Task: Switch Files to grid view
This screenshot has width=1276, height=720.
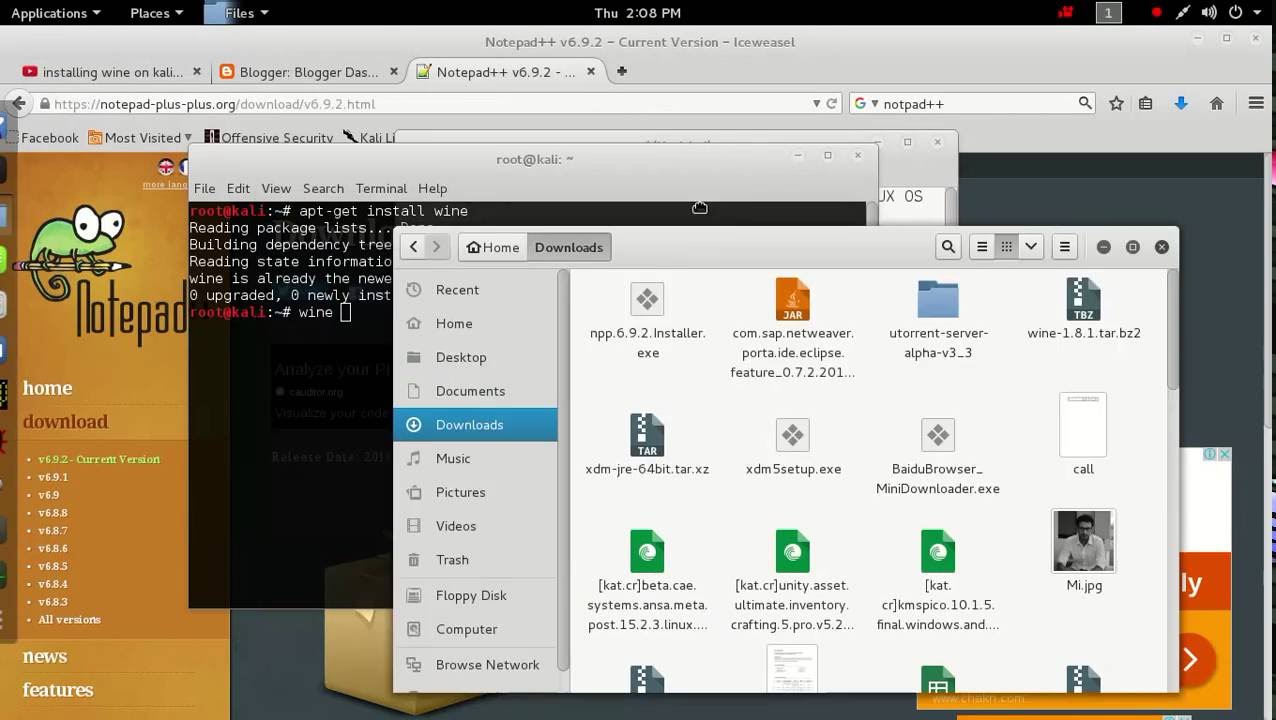Action: click(1006, 247)
